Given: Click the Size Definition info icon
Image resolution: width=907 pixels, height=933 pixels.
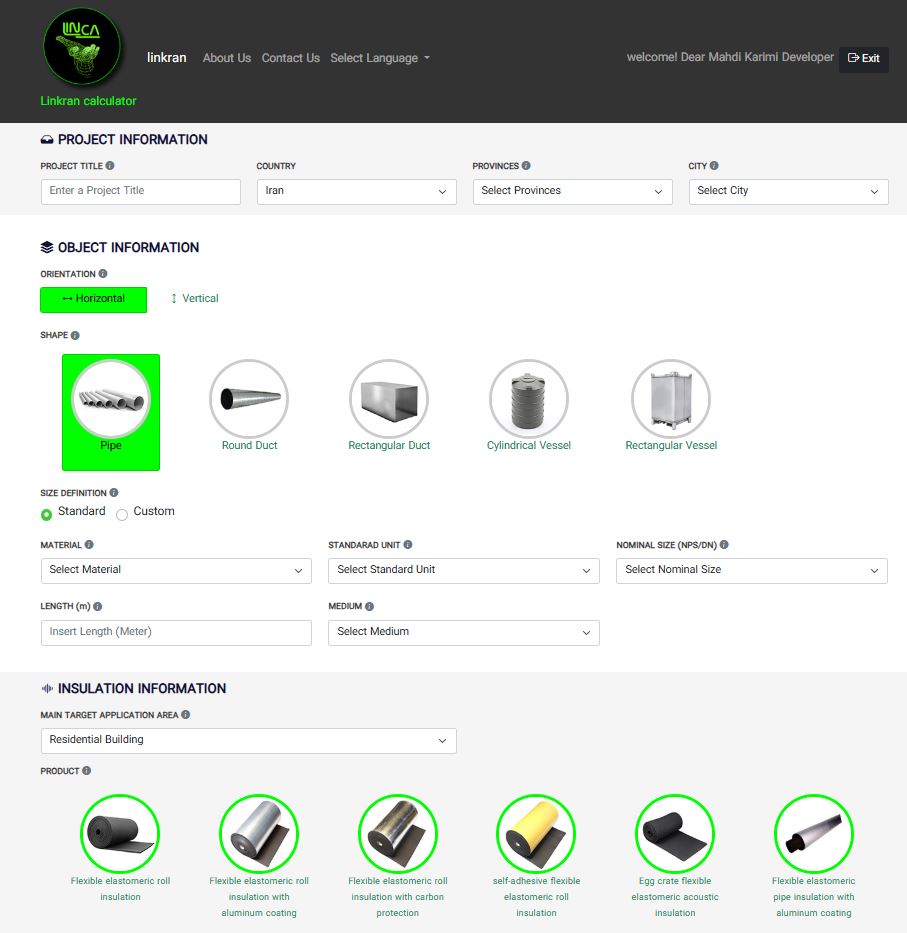Looking at the screenshot, I should point(114,493).
